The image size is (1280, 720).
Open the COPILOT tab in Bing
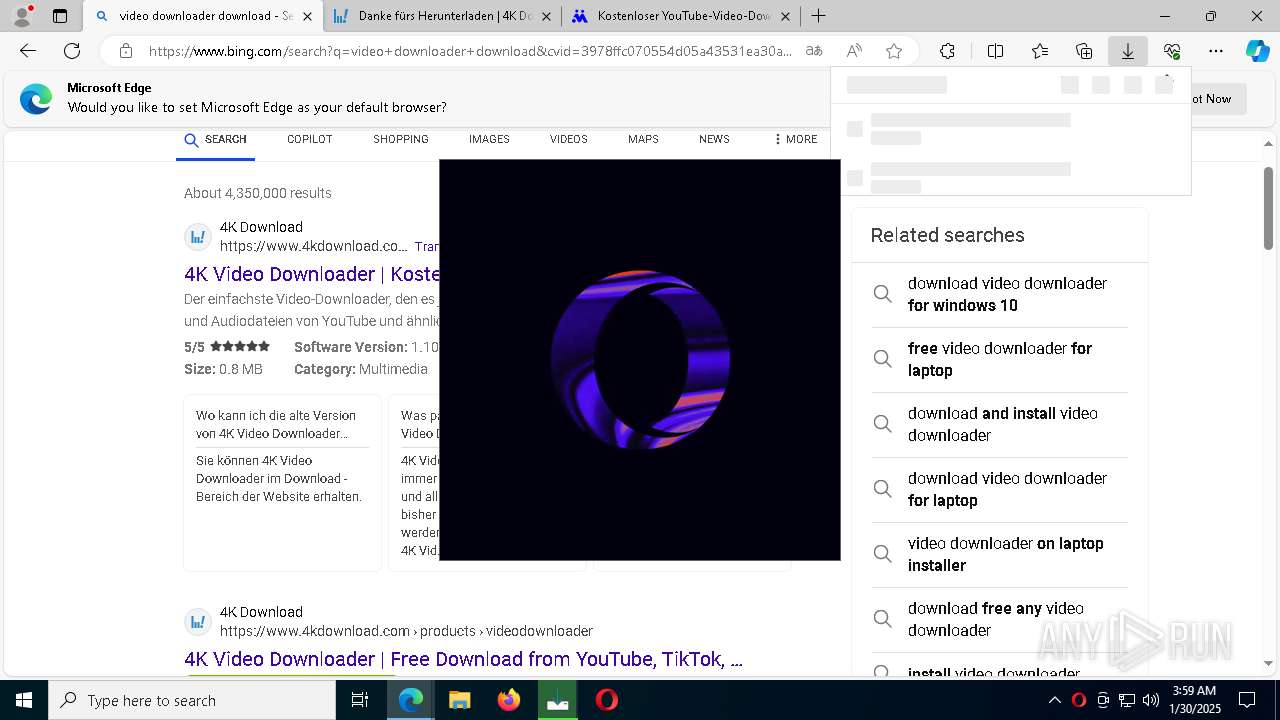pyautogui.click(x=309, y=140)
